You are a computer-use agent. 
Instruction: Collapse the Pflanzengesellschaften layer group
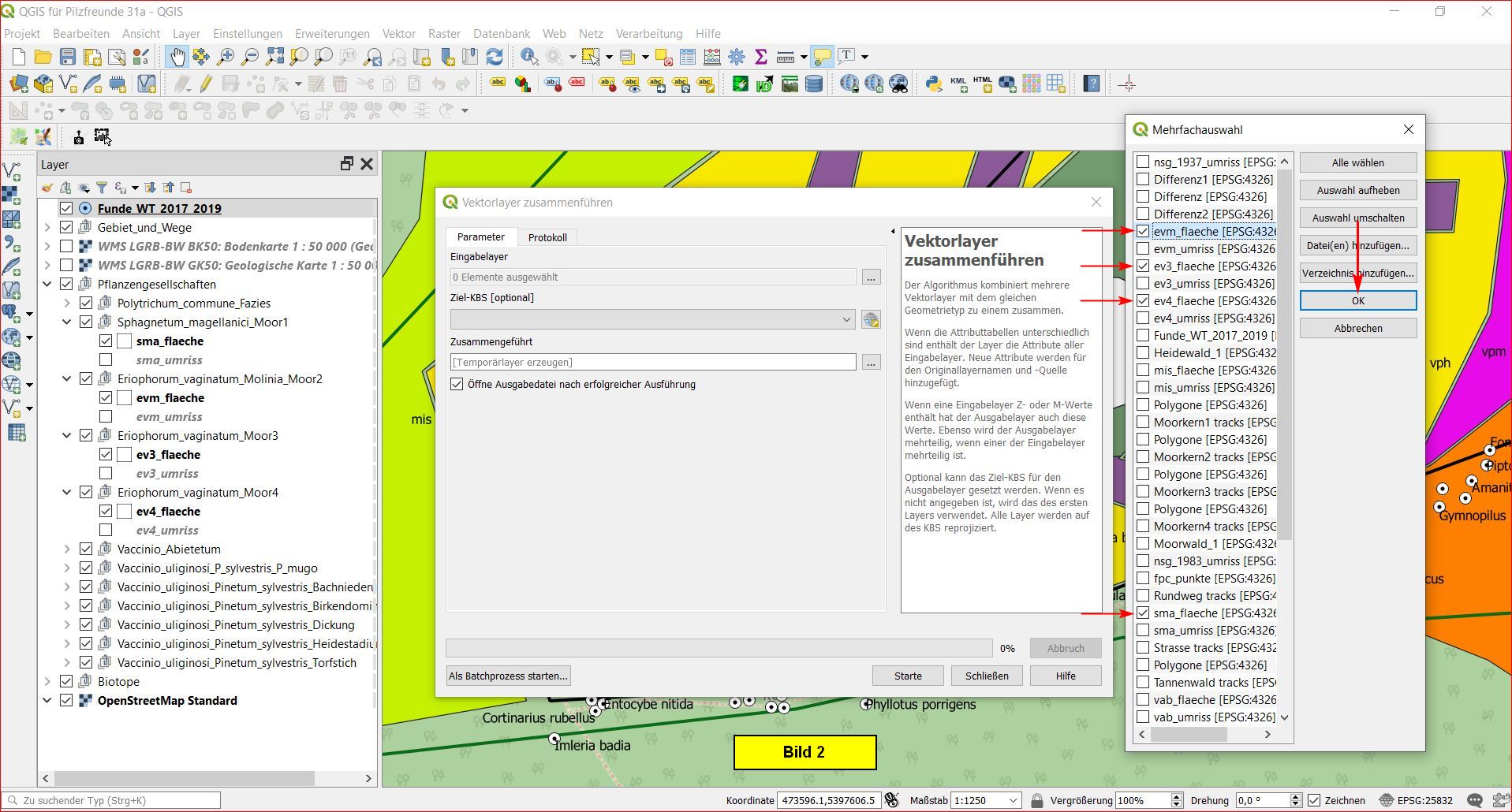(47, 285)
